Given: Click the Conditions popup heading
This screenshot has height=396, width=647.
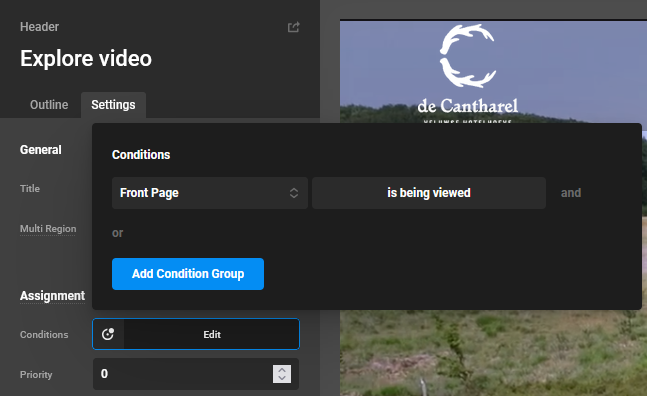Looking at the screenshot, I should click(x=141, y=155).
